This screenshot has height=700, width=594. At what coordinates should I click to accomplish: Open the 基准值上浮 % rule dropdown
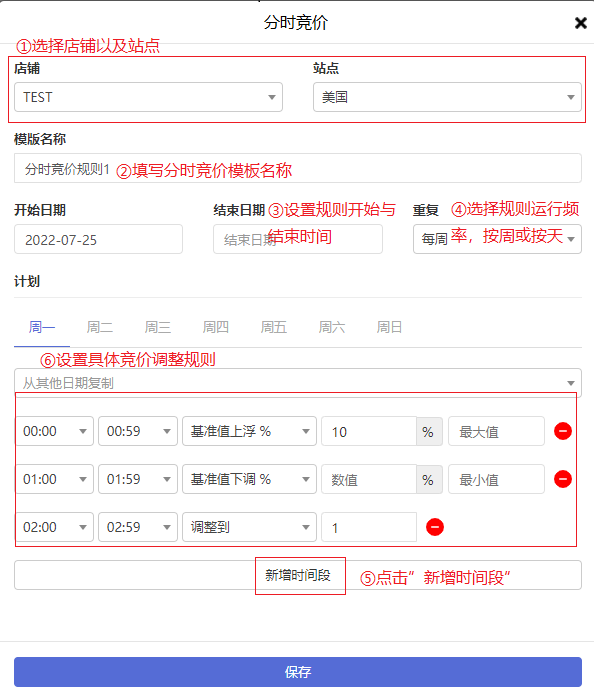(249, 431)
